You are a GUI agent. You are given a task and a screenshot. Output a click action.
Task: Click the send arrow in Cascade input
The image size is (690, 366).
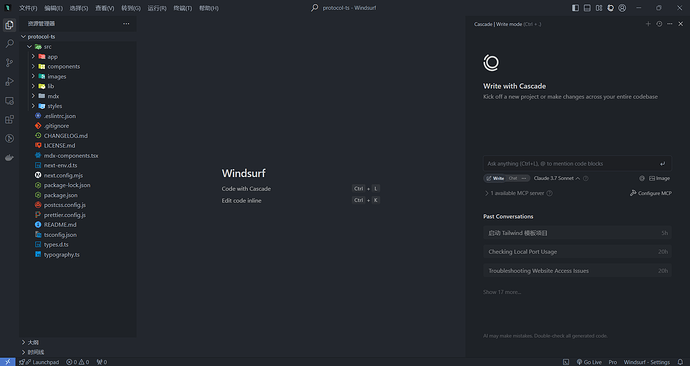(663, 164)
